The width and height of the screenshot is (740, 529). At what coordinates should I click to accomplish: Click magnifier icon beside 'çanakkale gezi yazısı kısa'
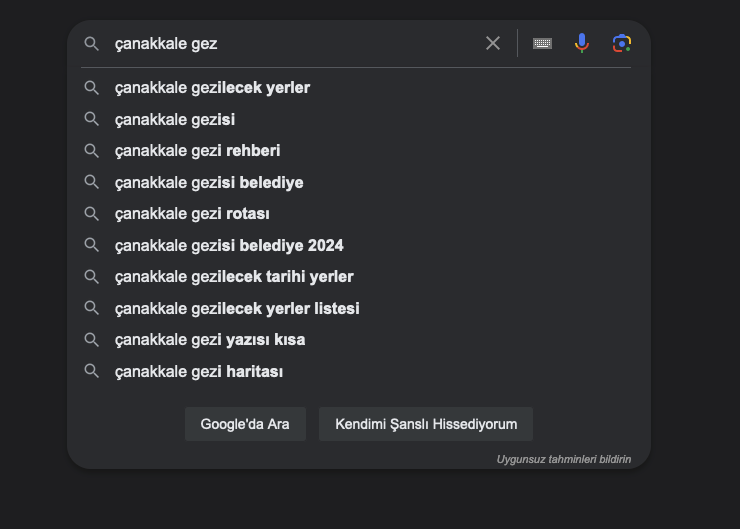click(x=92, y=340)
